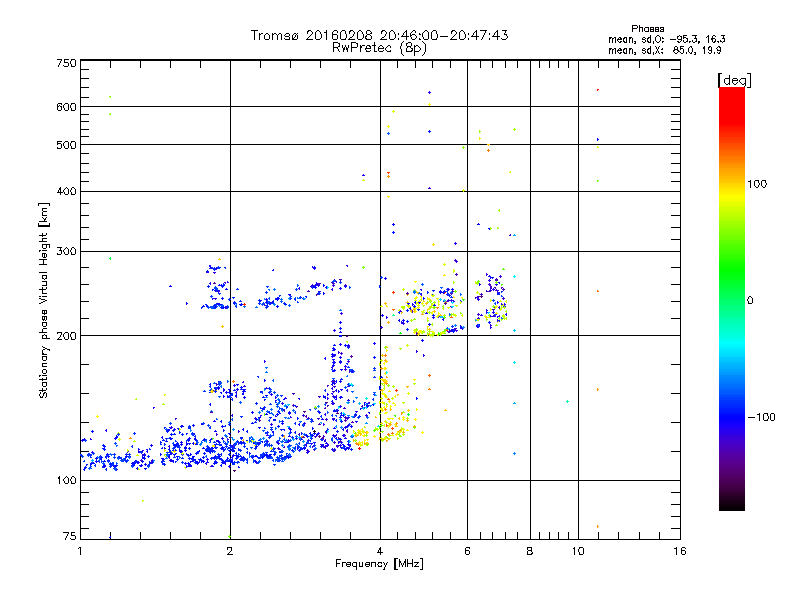Click the x-axis label '10'
The width and height of the screenshot is (800, 600).
tap(578, 551)
